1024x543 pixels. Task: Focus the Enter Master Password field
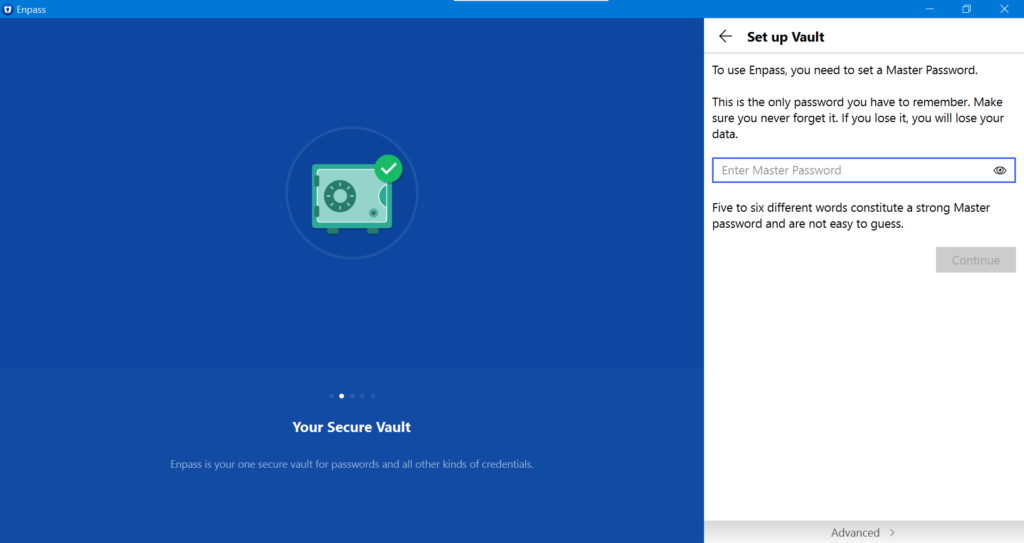pyautogui.click(x=863, y=170)
